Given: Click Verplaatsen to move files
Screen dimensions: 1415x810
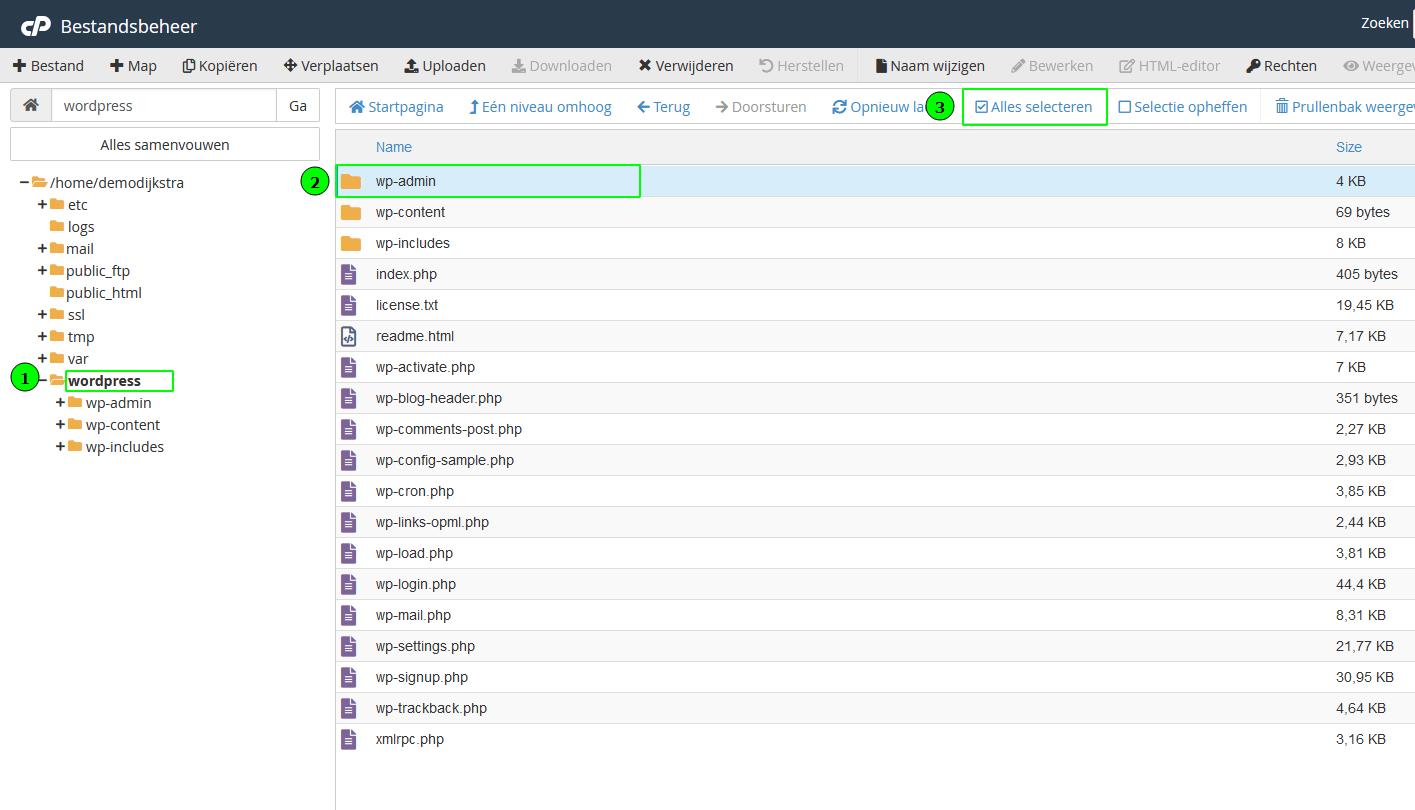Looking at the screenshot, I should pos(331,66).
